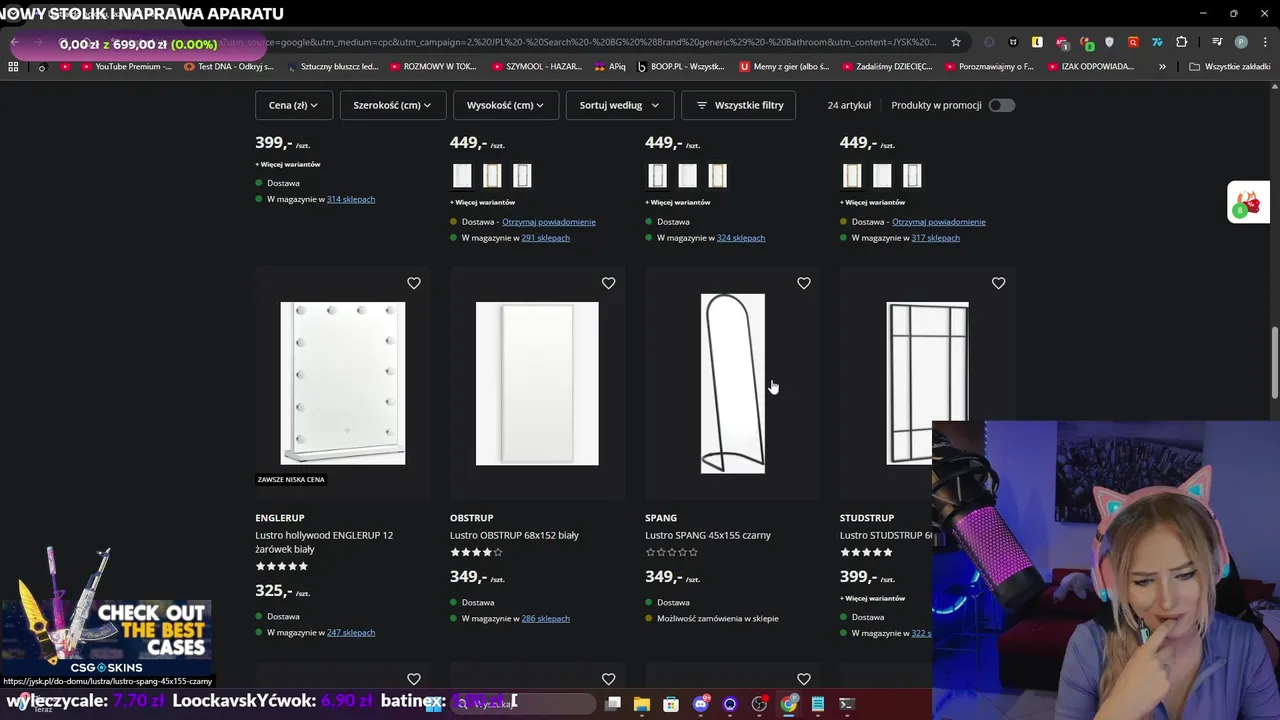Open Lustro SPANG 45x155 czarny product title

[708, 535]
